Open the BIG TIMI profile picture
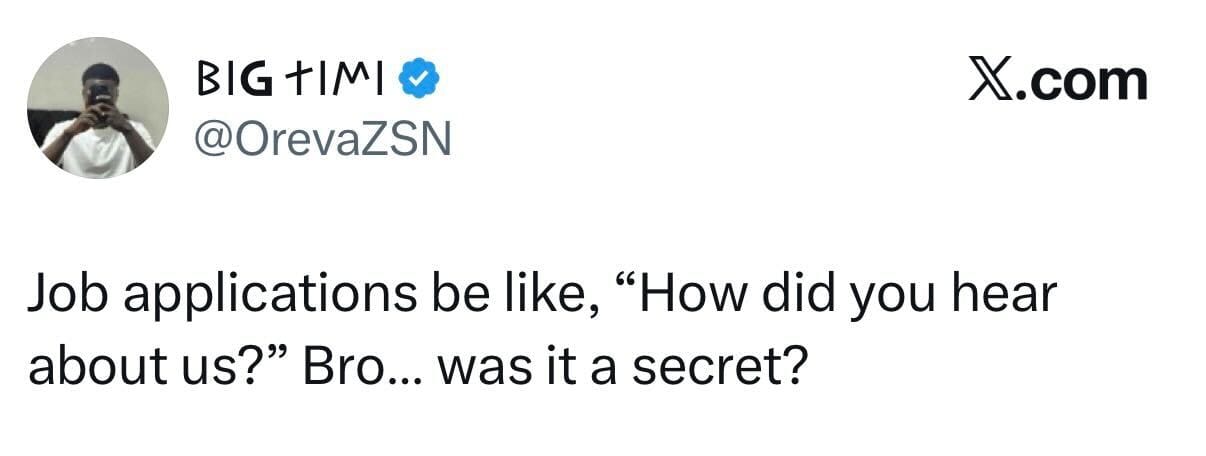This screenshot has width=1206, height=456. 97,108
